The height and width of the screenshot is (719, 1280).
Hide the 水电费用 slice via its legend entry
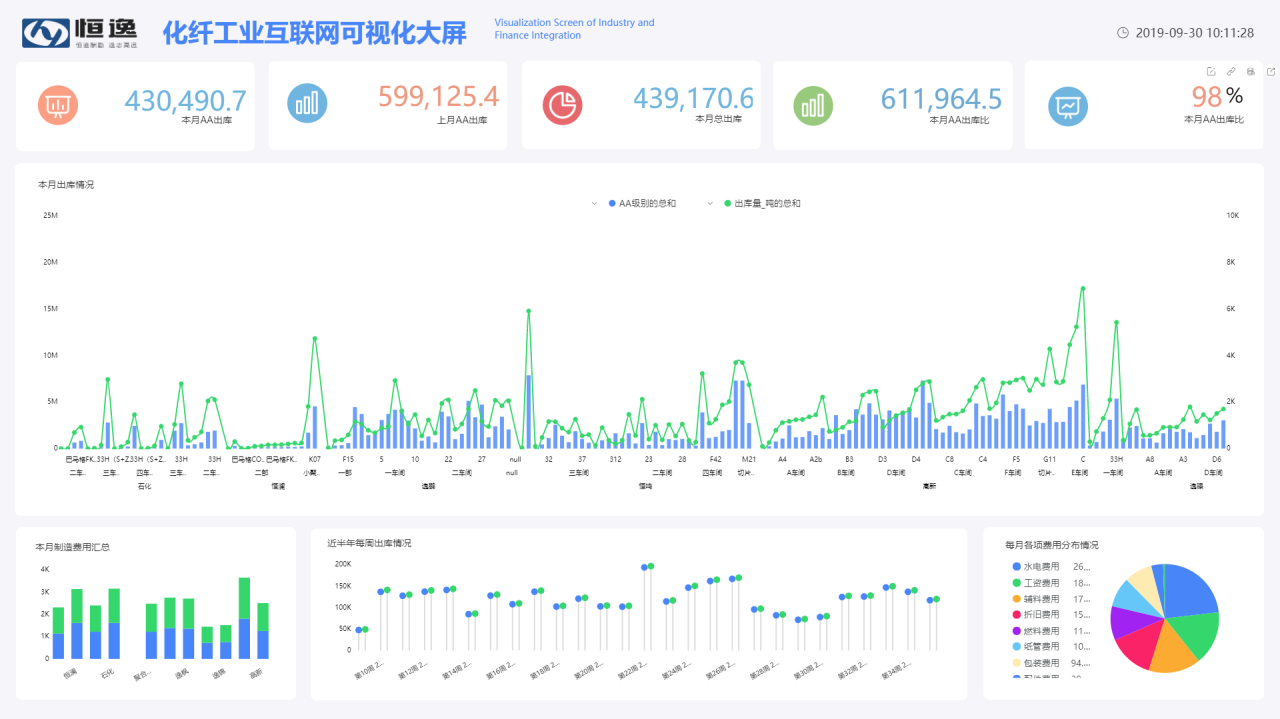(1040, 566)
